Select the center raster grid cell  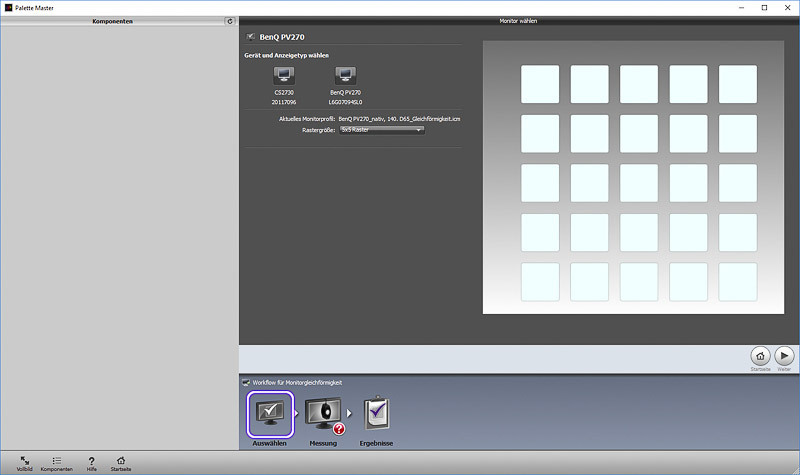tap(638, 182)
